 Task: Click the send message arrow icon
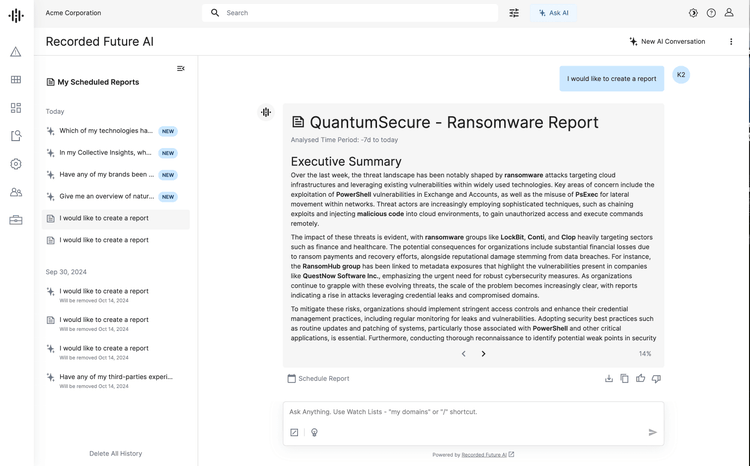pos(652,432)
